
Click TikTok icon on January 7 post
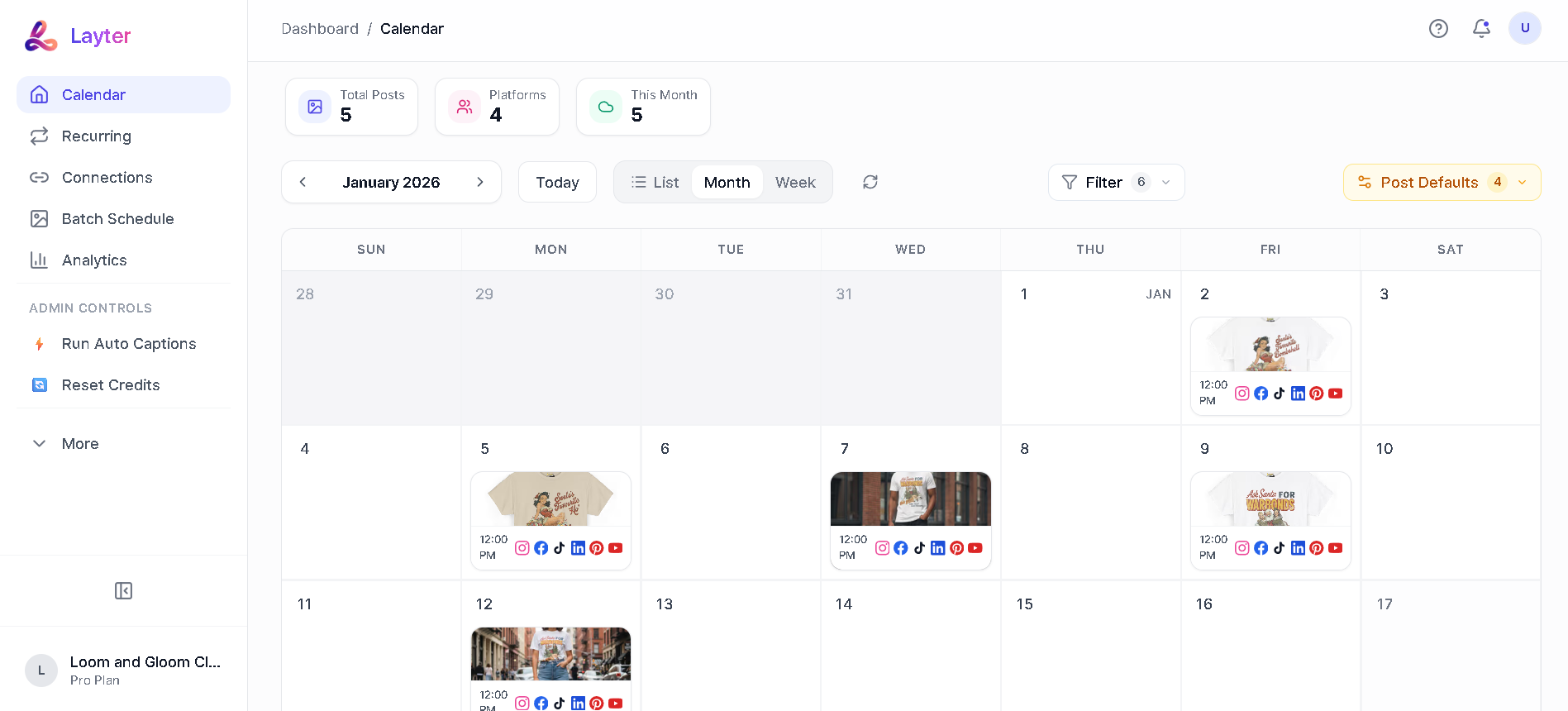(919, 548)
